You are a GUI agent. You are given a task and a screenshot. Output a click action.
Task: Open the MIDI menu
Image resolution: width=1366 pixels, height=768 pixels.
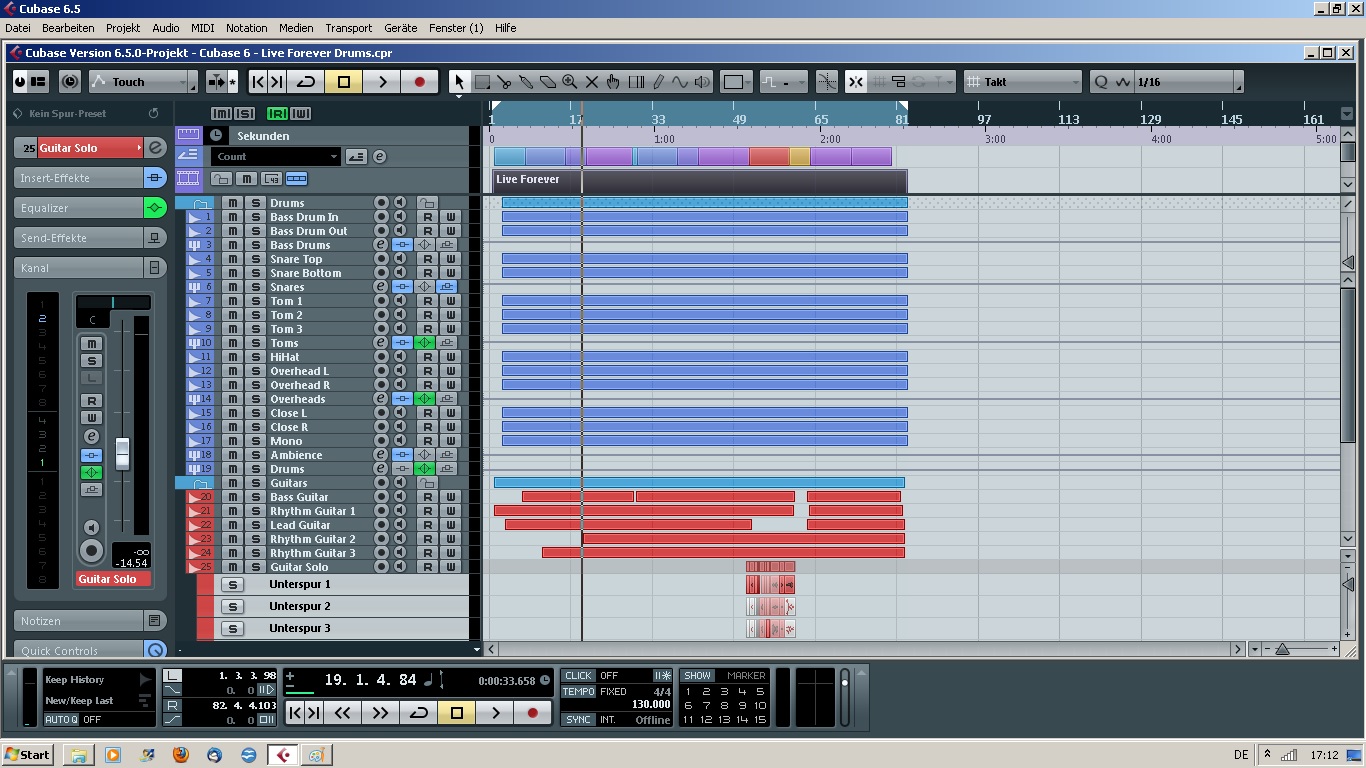(x=202, y=28)
